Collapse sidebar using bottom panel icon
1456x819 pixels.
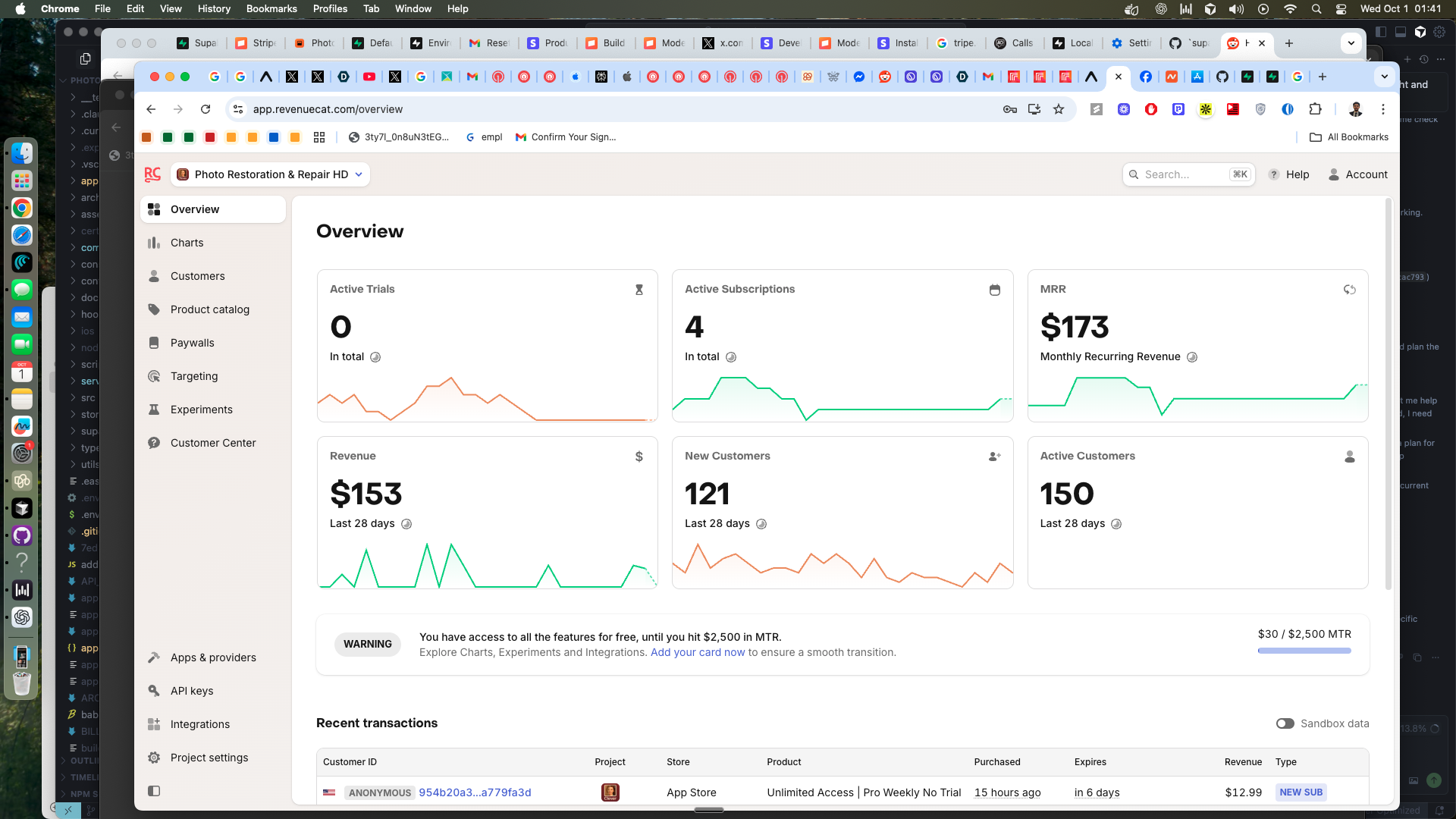(154, 791)
